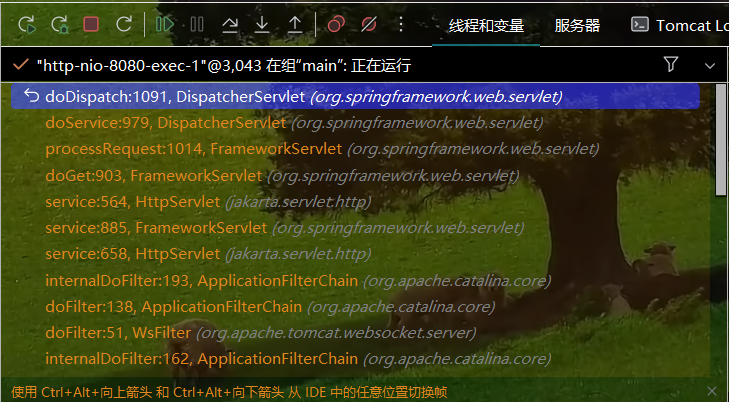Click the restart frame/reload arrow icon
Image resolution: width=729 pixels, height=402 pixels.
pos(124,24)
